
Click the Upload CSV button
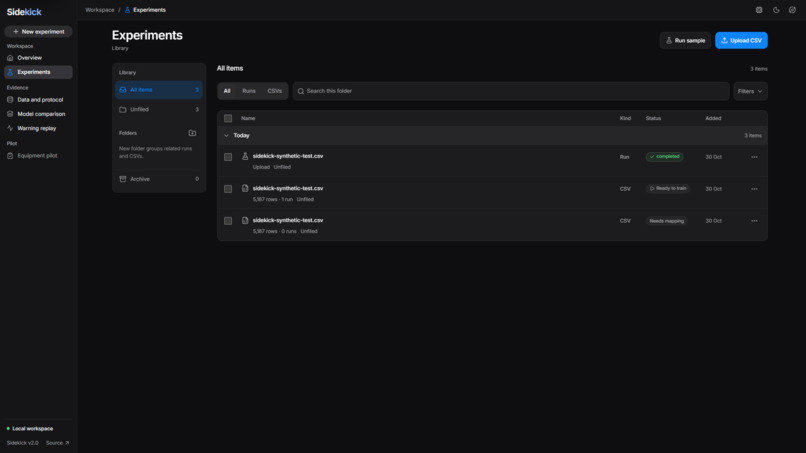[x=741, y=40]
